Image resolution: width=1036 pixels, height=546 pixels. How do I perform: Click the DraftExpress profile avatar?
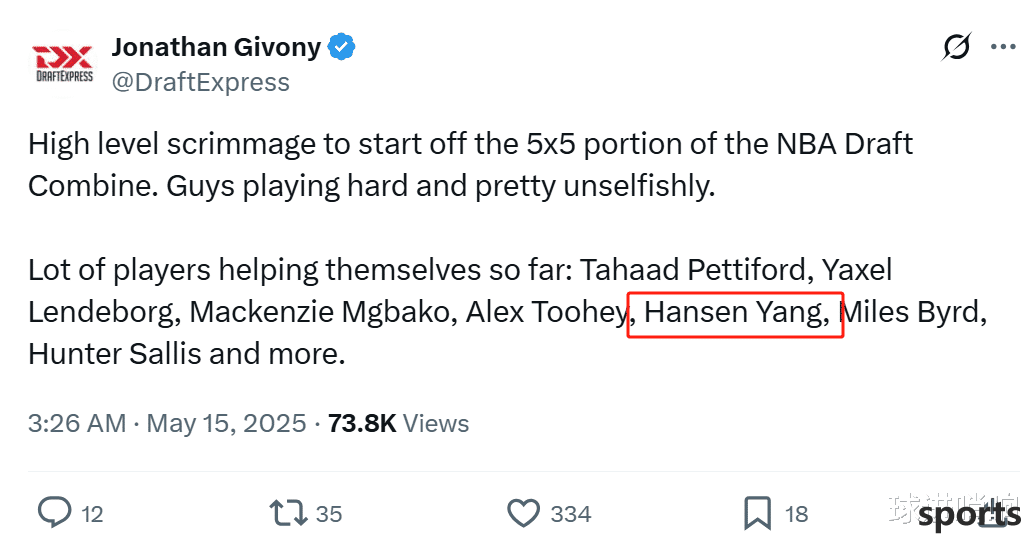click(x=64, y=64)
